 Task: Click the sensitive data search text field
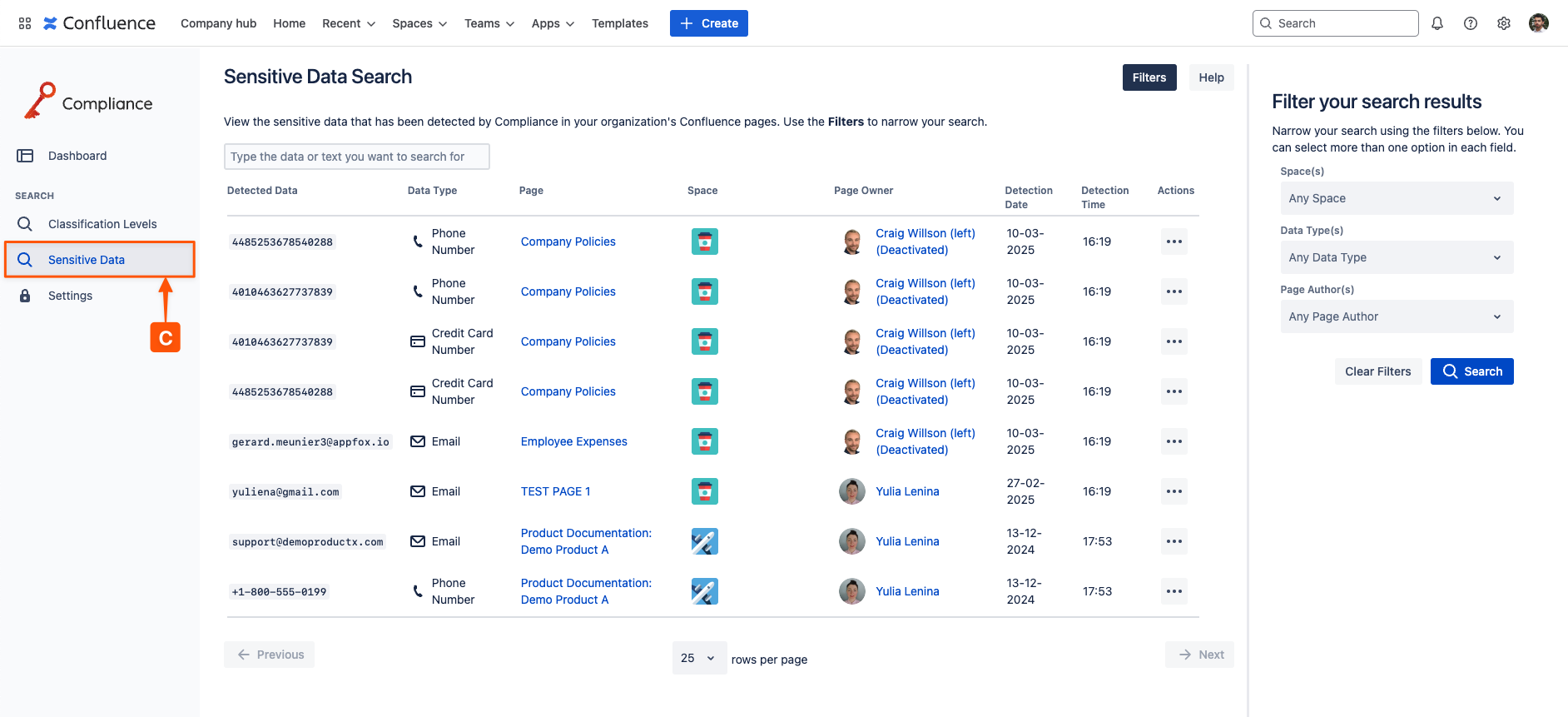pyautogui.click(x=356, y=157)
